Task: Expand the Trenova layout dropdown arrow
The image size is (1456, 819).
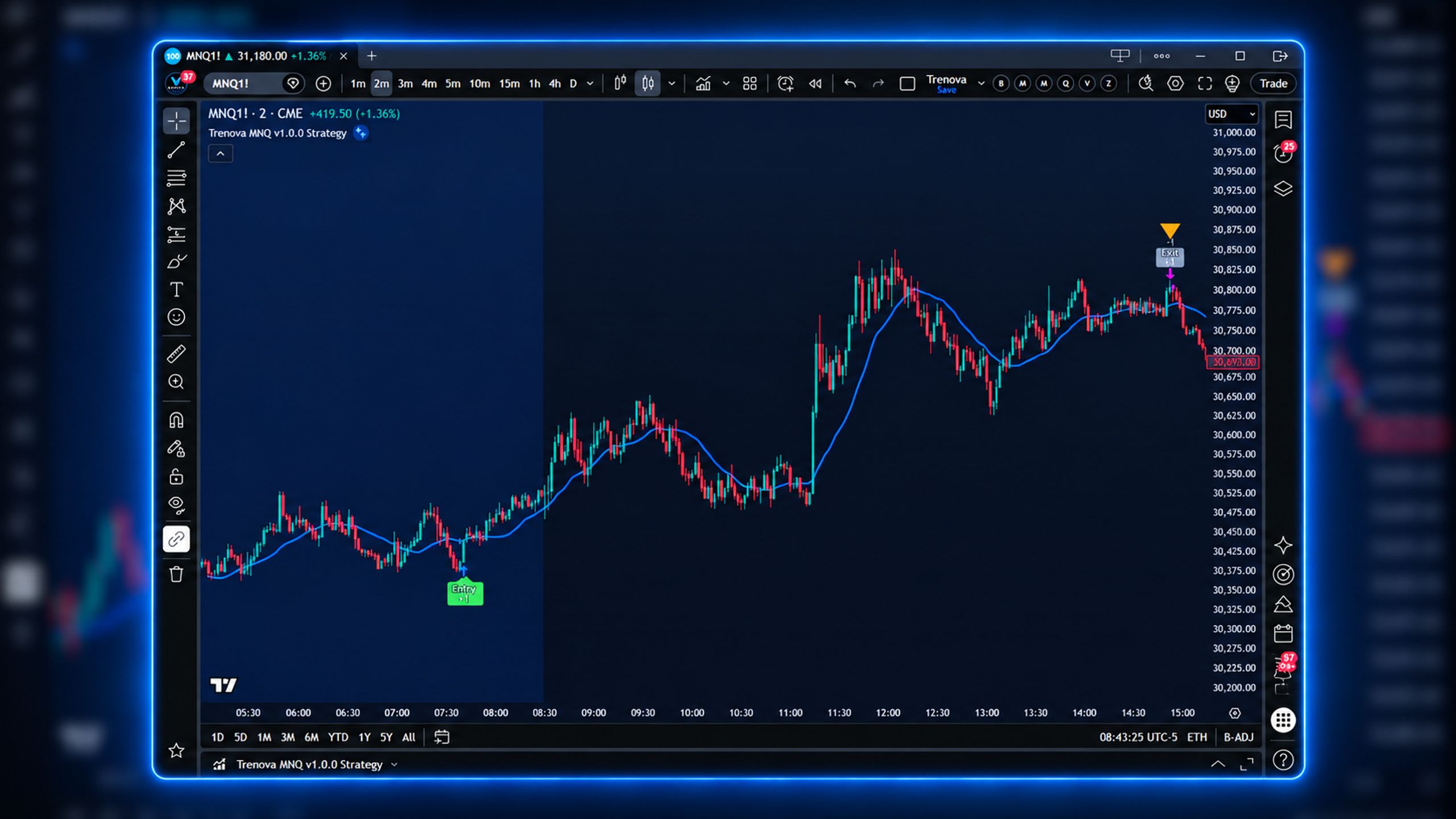Action: click(981, 84)
